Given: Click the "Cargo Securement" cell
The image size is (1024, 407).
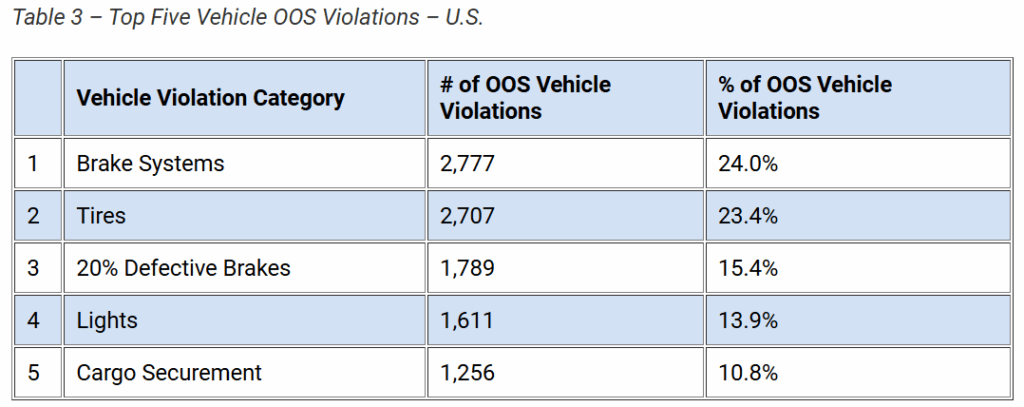Looking at the screenshot, I should (169, 373).
